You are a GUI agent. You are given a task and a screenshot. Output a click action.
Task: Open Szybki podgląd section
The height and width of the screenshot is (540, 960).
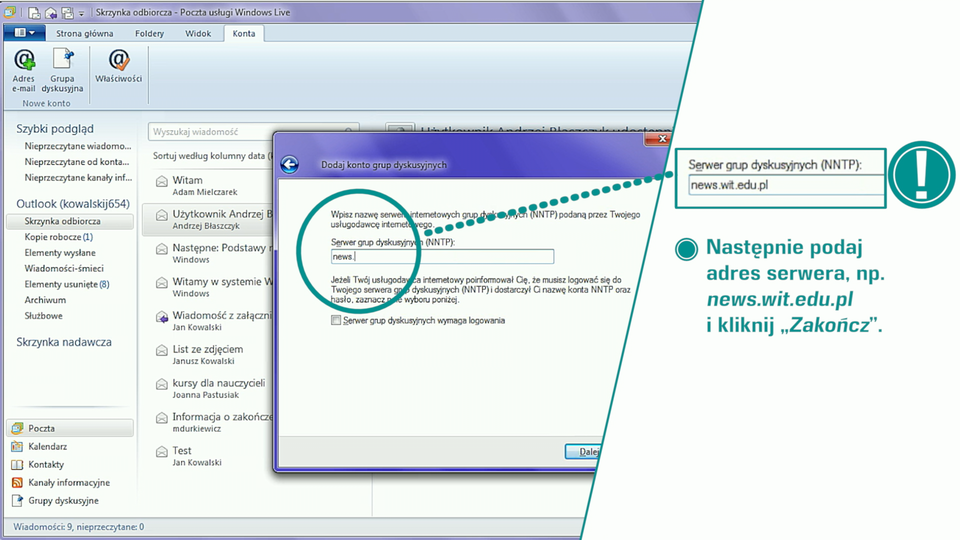pyautogui.click(x=55, y=129)
